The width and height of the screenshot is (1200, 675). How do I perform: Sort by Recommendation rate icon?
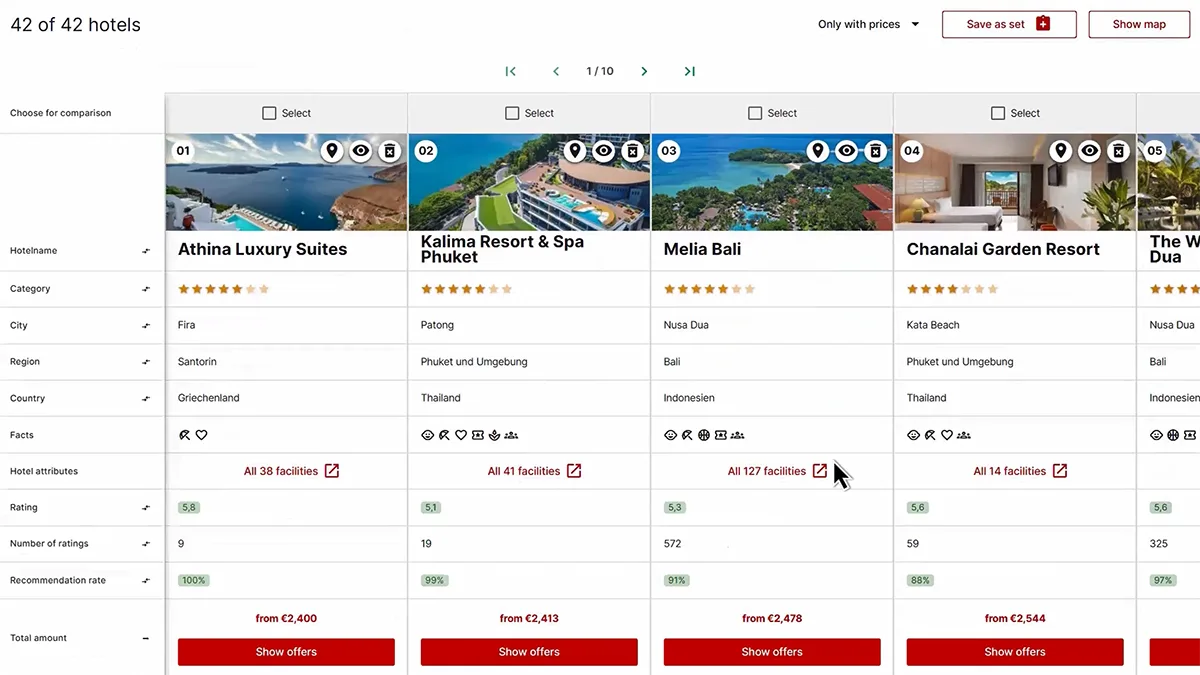146,581
